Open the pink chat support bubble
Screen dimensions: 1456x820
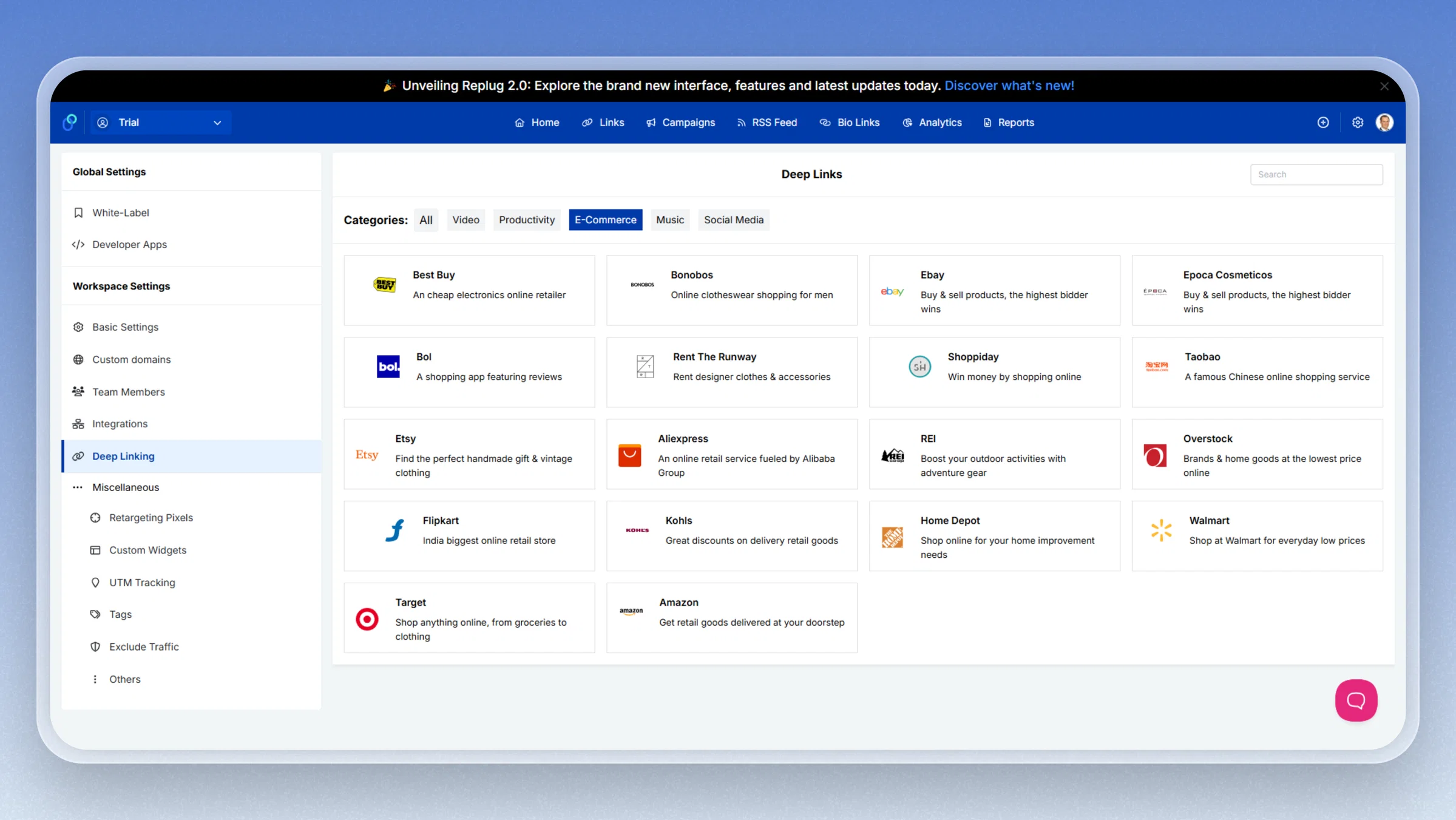click(x=1356, y=700)
